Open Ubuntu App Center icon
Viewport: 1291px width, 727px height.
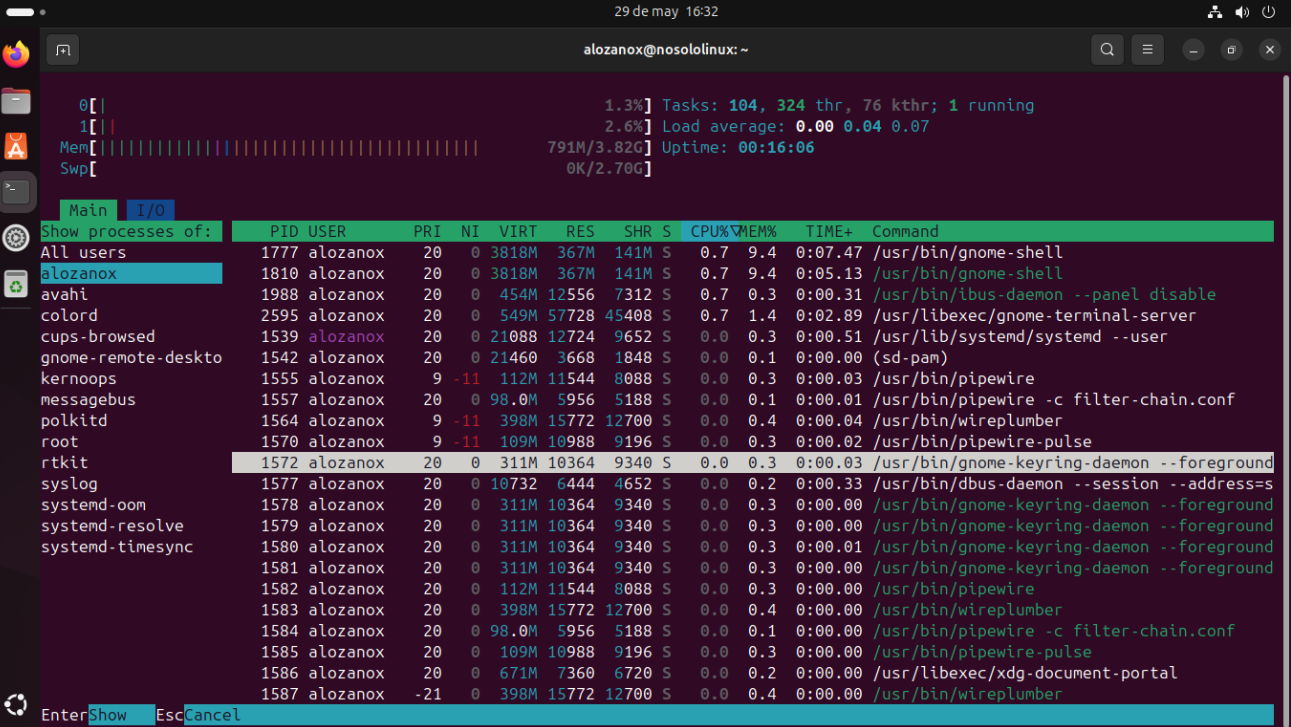point(16,147)
